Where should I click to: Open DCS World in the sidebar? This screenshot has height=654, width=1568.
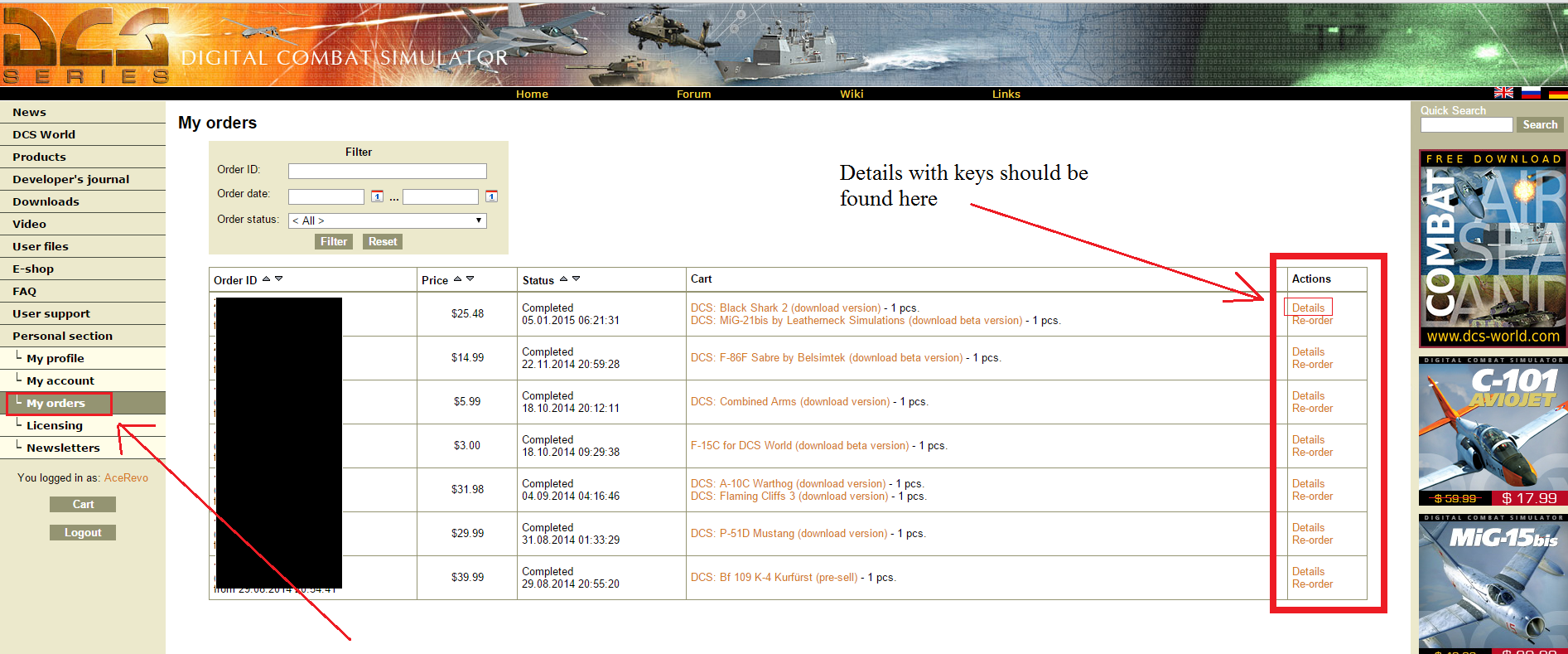point(83,134)
